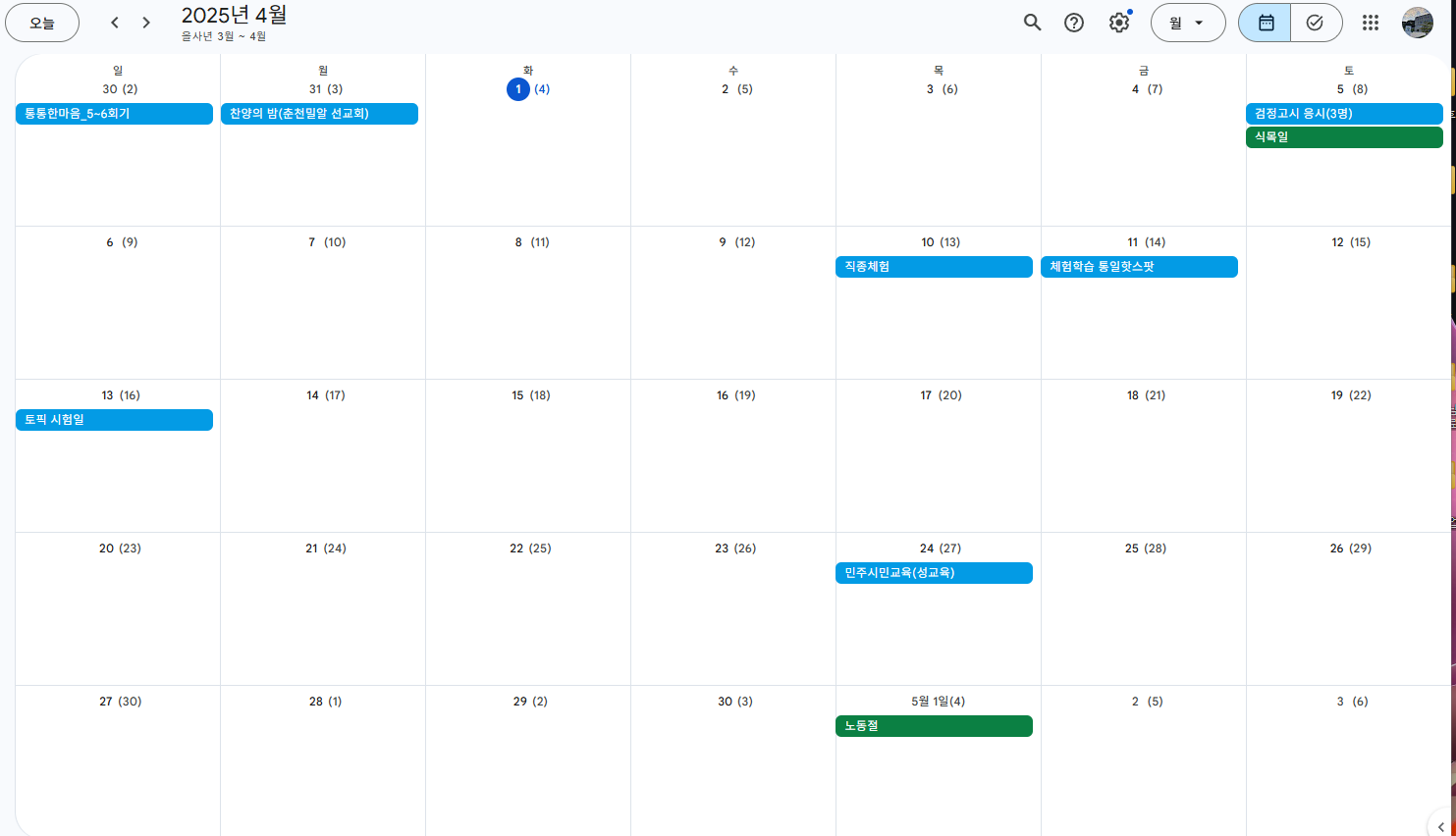This screenshot has width=1456, height=836.
Task: Open the Help support menu icon
Action: click(x=1074, y=23)
